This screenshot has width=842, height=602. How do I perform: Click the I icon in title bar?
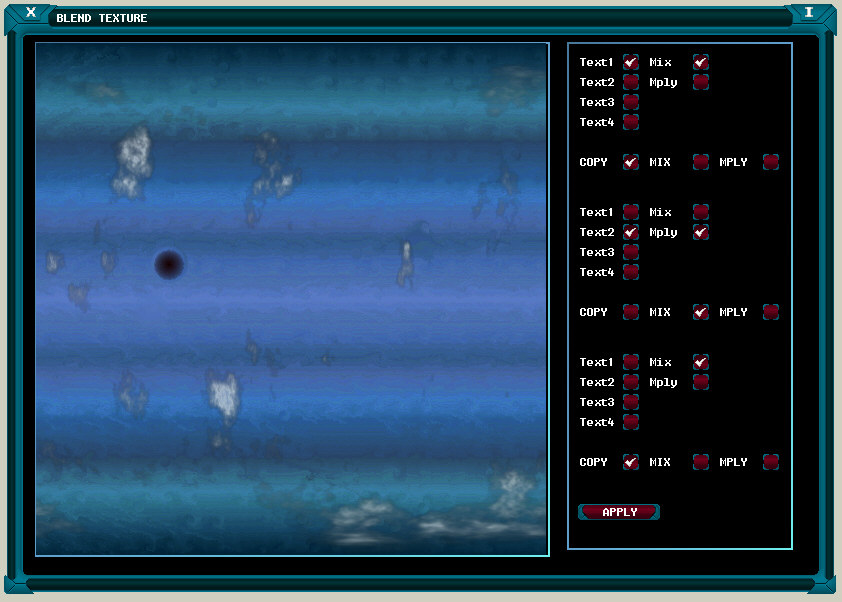point(809,13)
